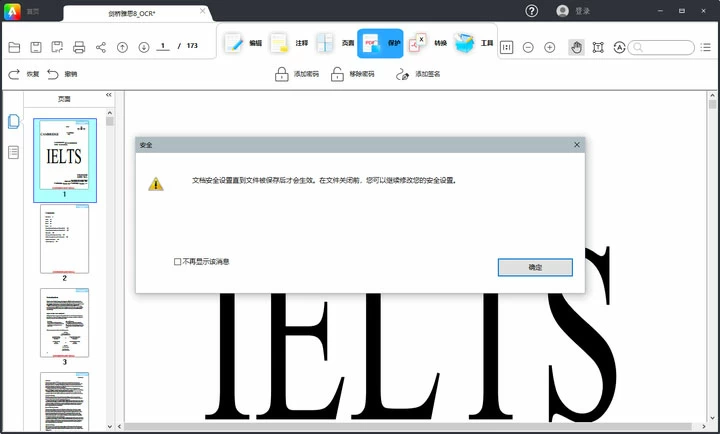Share the PDF using share icon

(101, 47)
